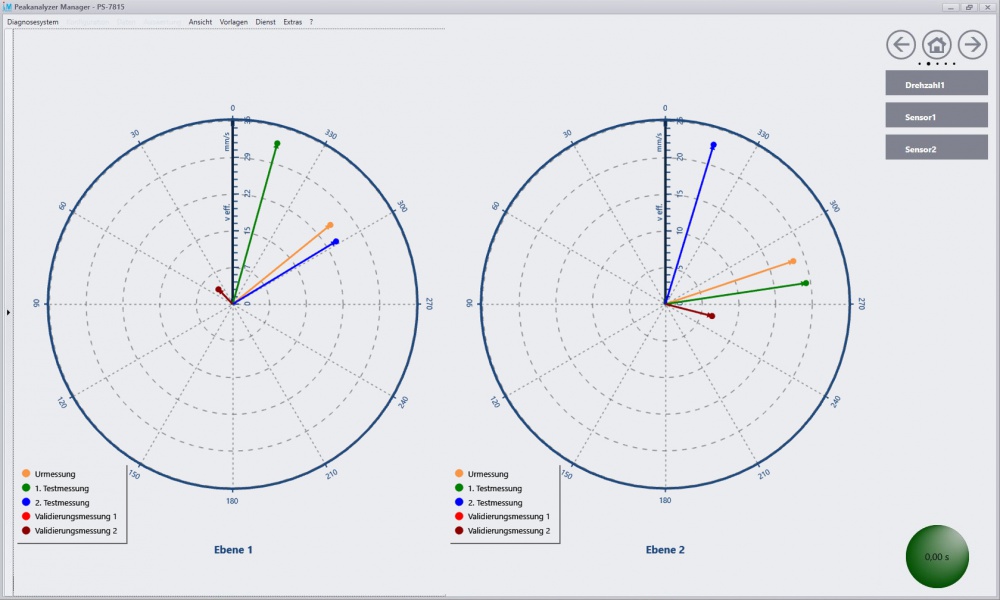
Task: Click the Peakanalyzer app icon in title bar
Action: [8, 7]
